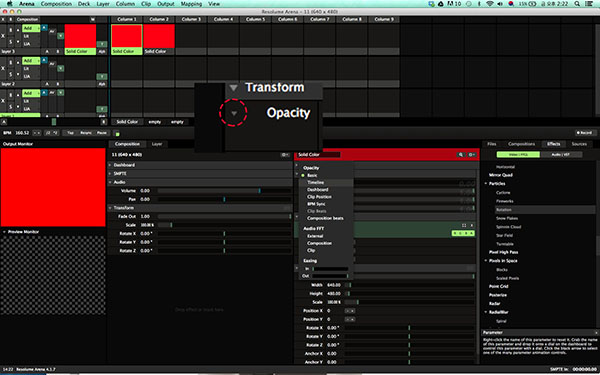Open the Composition menu in the menu bar
Viewport: 600px width, 375px height.
[x=56, y=4]
